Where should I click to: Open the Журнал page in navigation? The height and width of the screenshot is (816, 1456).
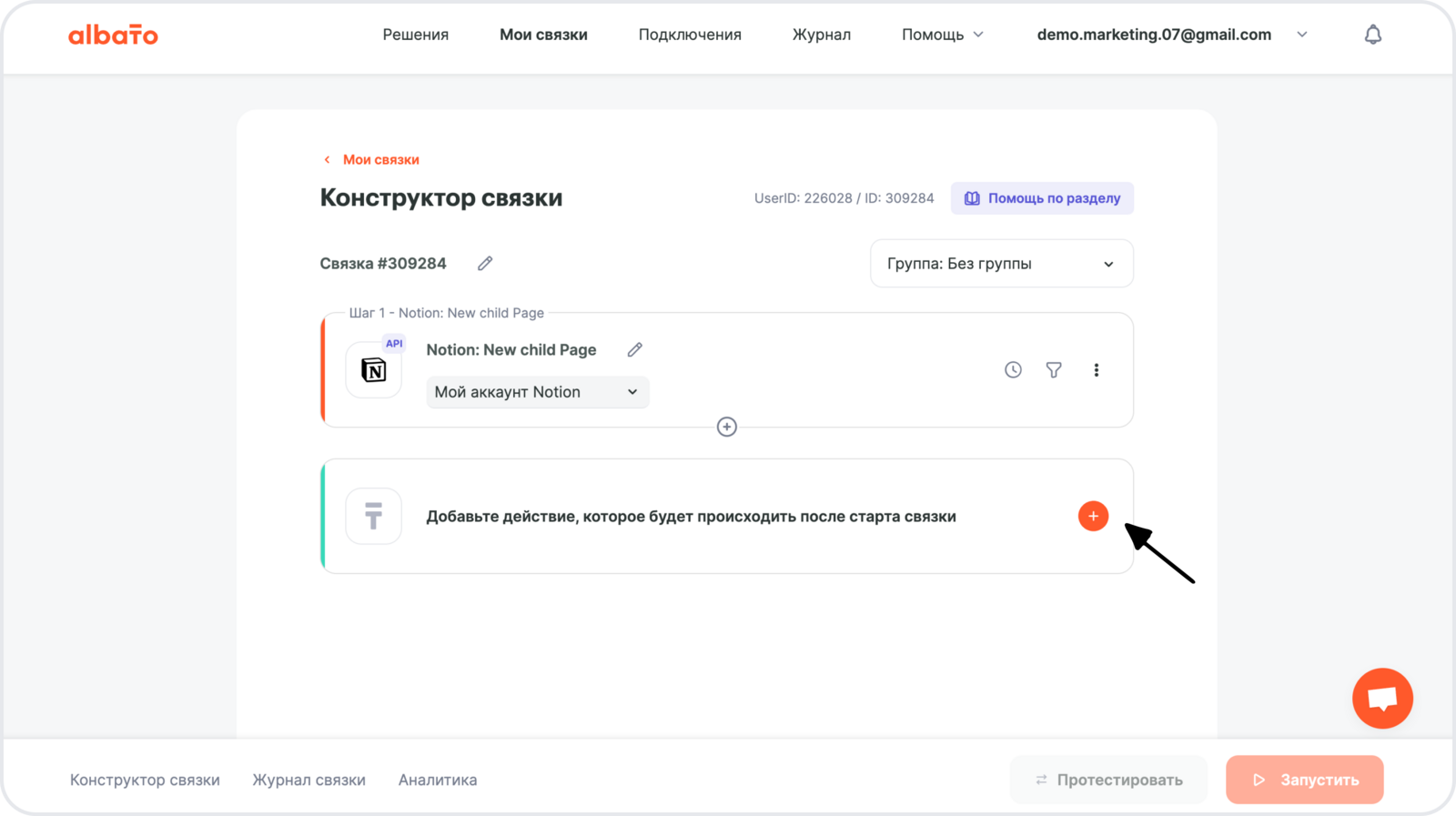(821, 35)
